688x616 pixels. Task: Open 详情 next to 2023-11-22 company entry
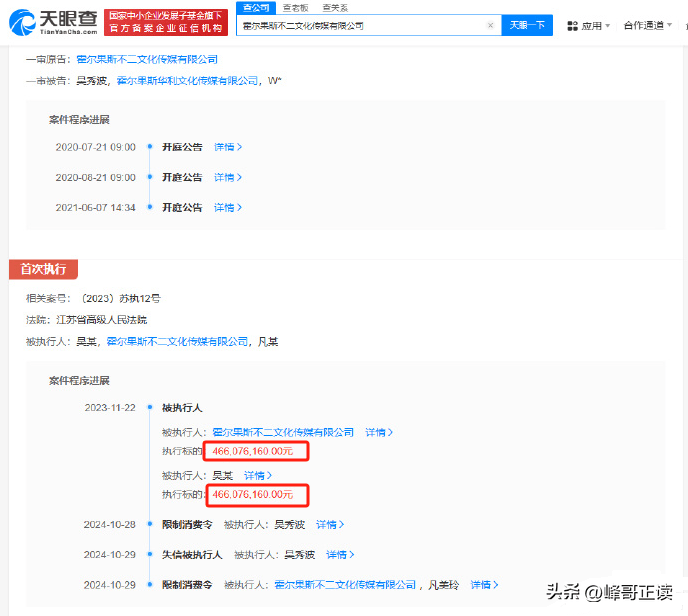coord(379,433)
